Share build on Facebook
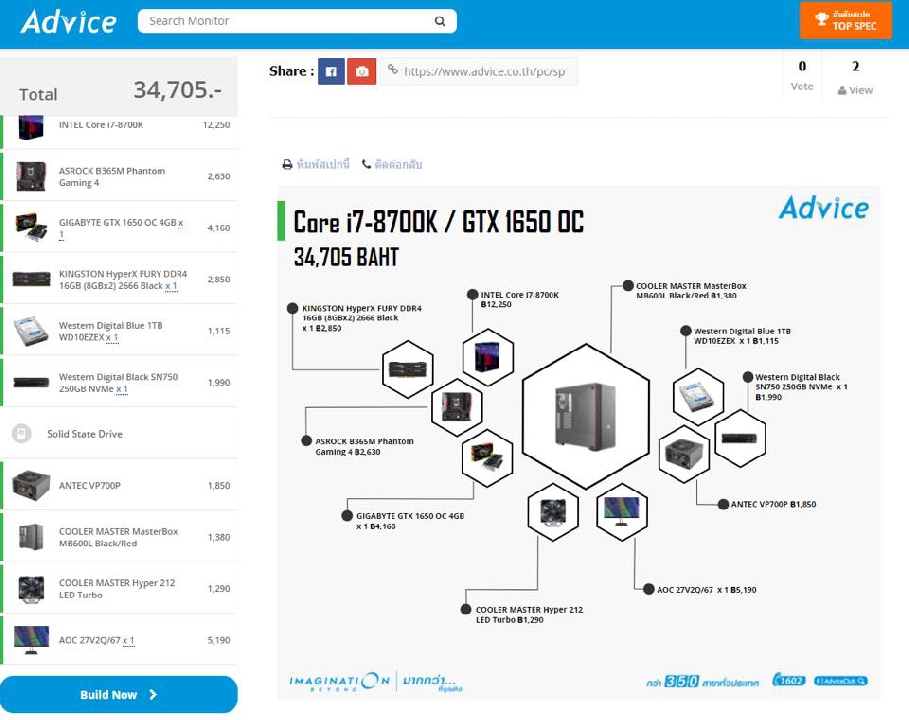 click(x=331, y=71)
